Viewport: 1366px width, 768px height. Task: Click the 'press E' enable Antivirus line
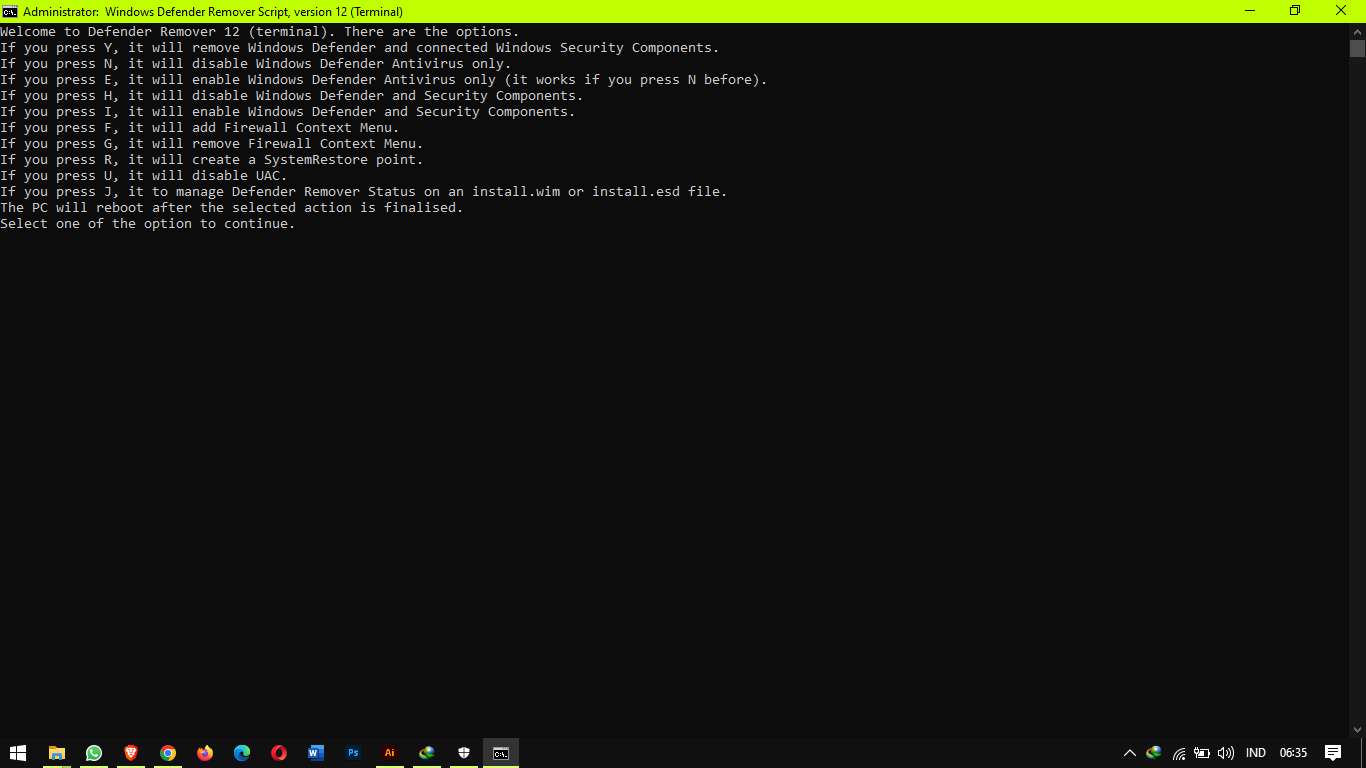tap(384, 80)
